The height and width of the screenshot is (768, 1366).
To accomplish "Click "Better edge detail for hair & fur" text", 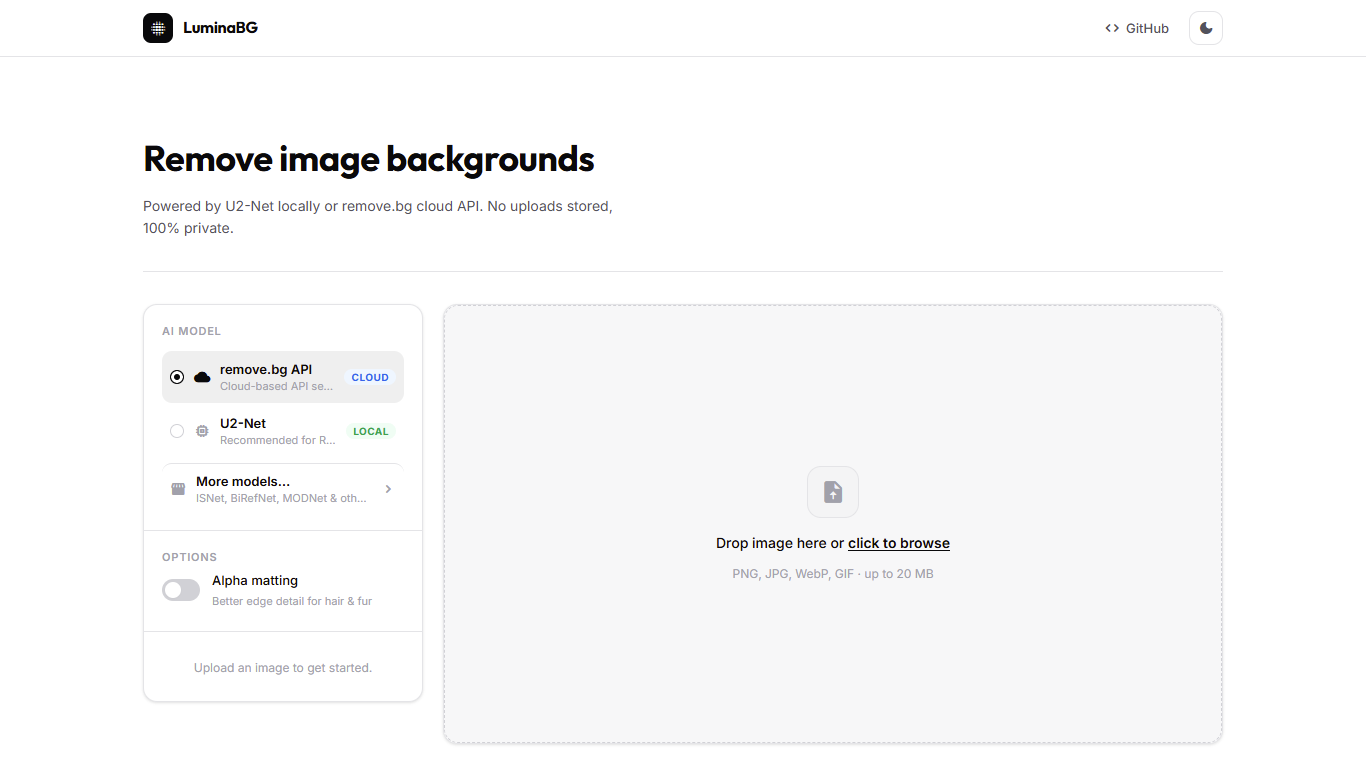I will point(292,601).
